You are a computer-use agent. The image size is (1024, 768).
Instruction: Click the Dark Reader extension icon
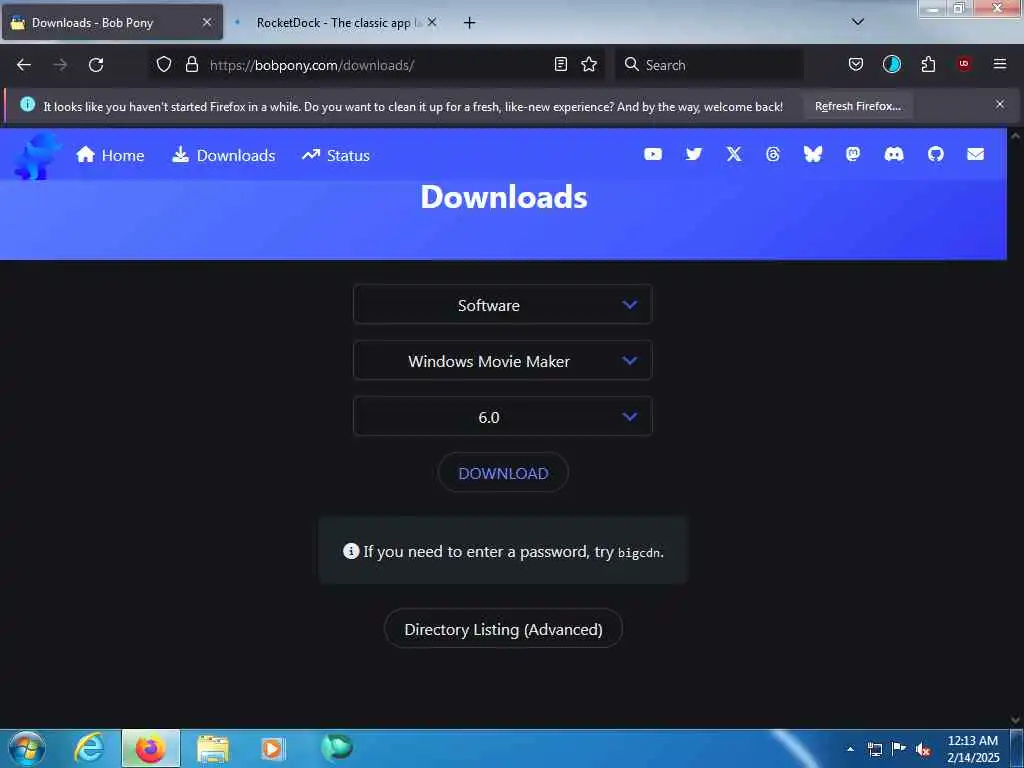point(891,64)
